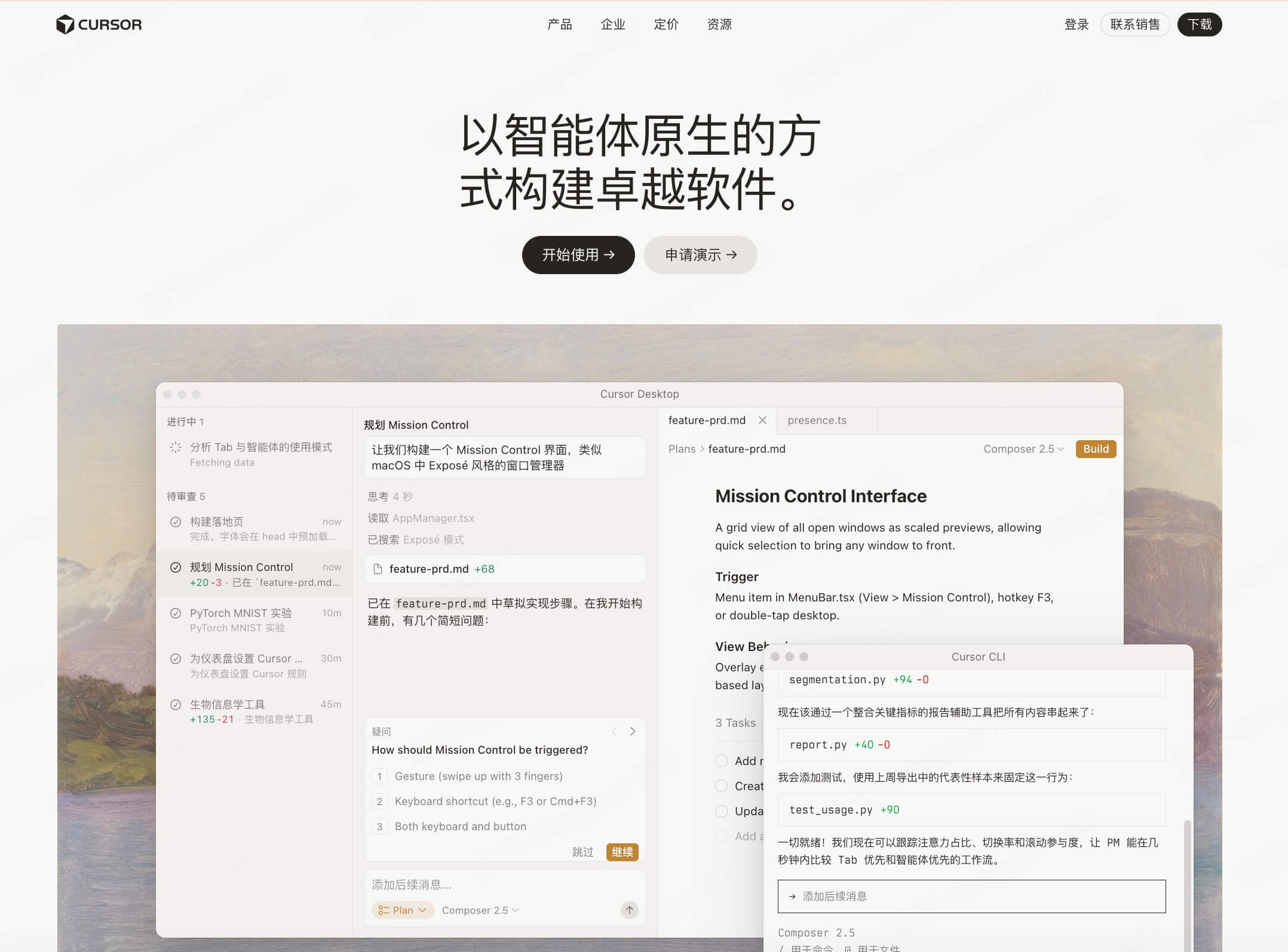1288x952 pixels.
Task: Open segmentation.py in Cursor CLI
Action: coord(971,681)
